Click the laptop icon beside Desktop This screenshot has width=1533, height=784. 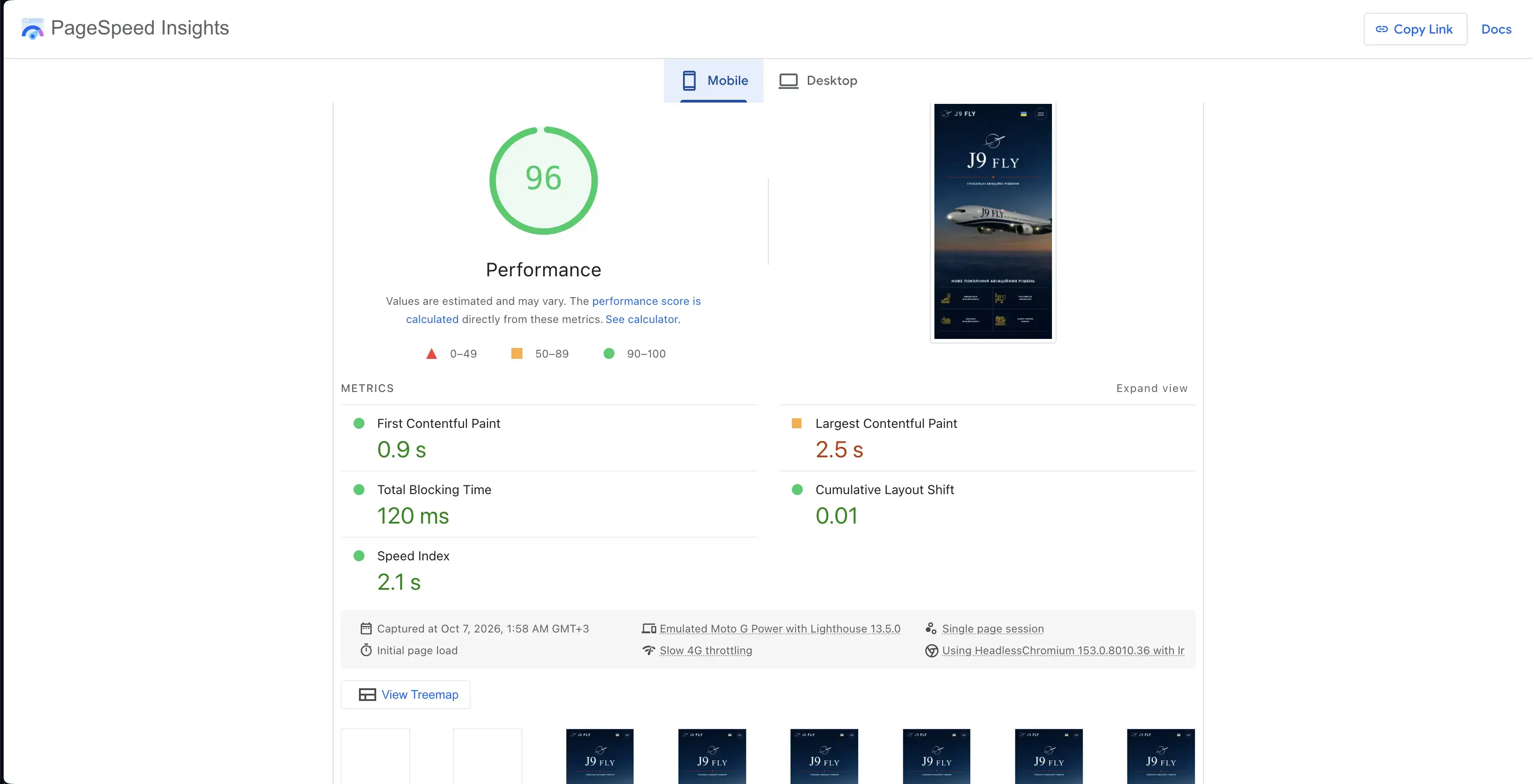[x=788, y=81]
